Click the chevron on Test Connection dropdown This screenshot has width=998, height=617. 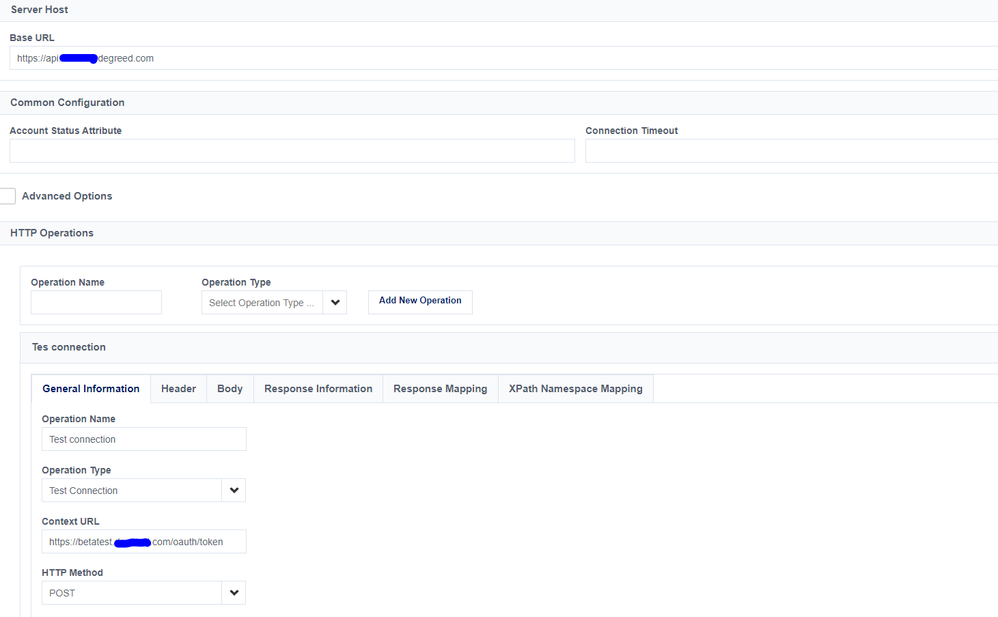click(234, 490)
